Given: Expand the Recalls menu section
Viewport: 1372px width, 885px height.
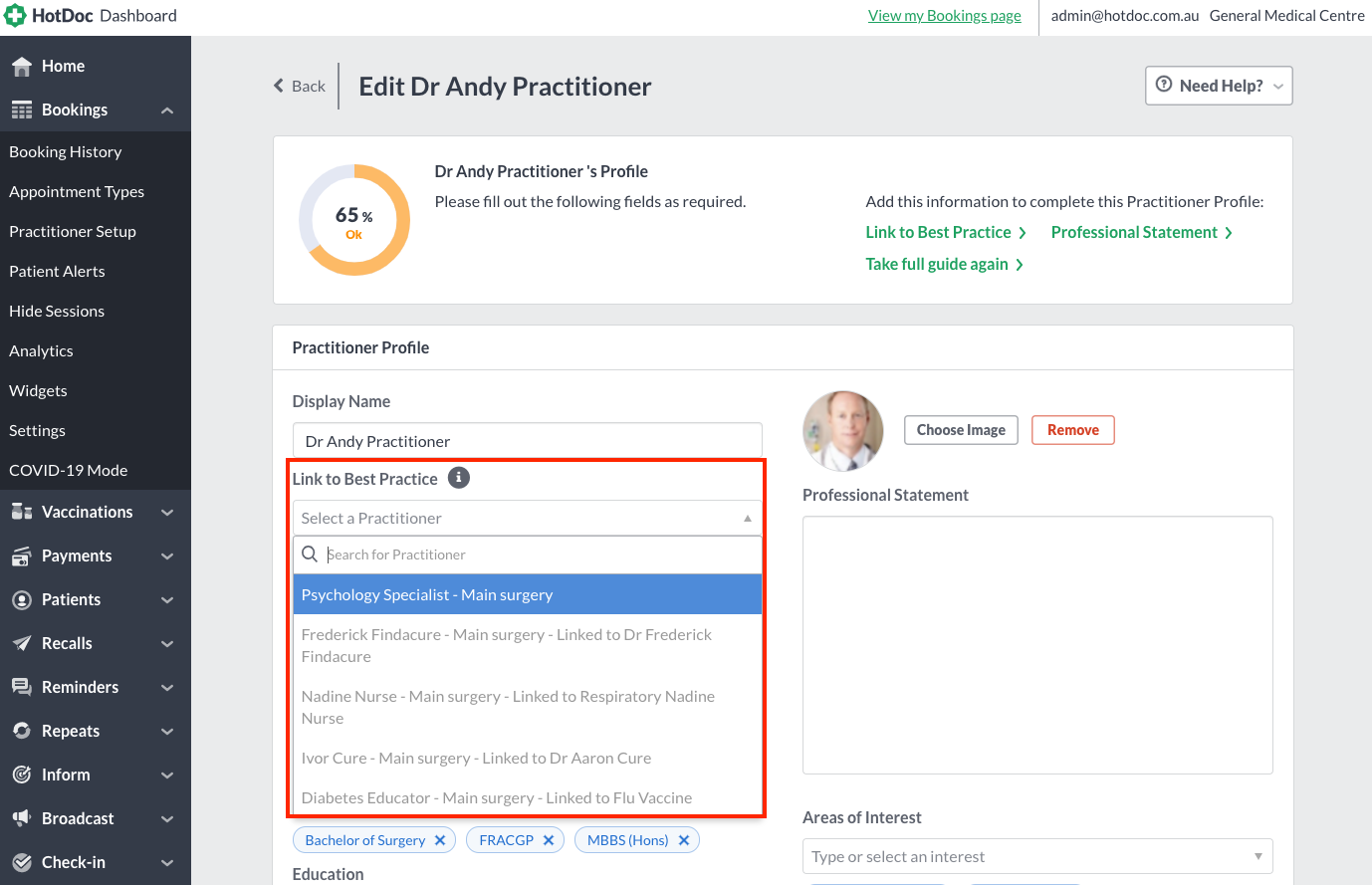Looking at the screenshot, I should click(167, 644).
